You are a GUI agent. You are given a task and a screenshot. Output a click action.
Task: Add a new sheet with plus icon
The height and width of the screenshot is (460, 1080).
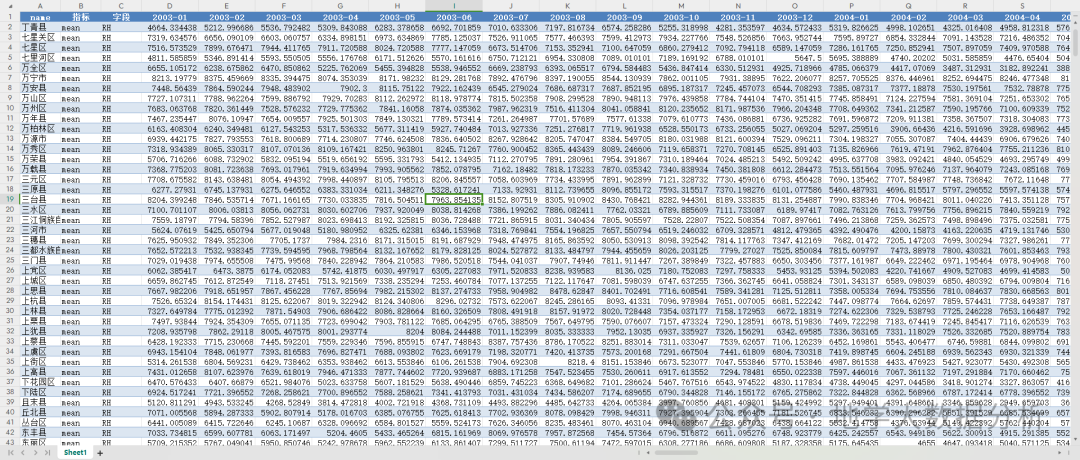100,453
